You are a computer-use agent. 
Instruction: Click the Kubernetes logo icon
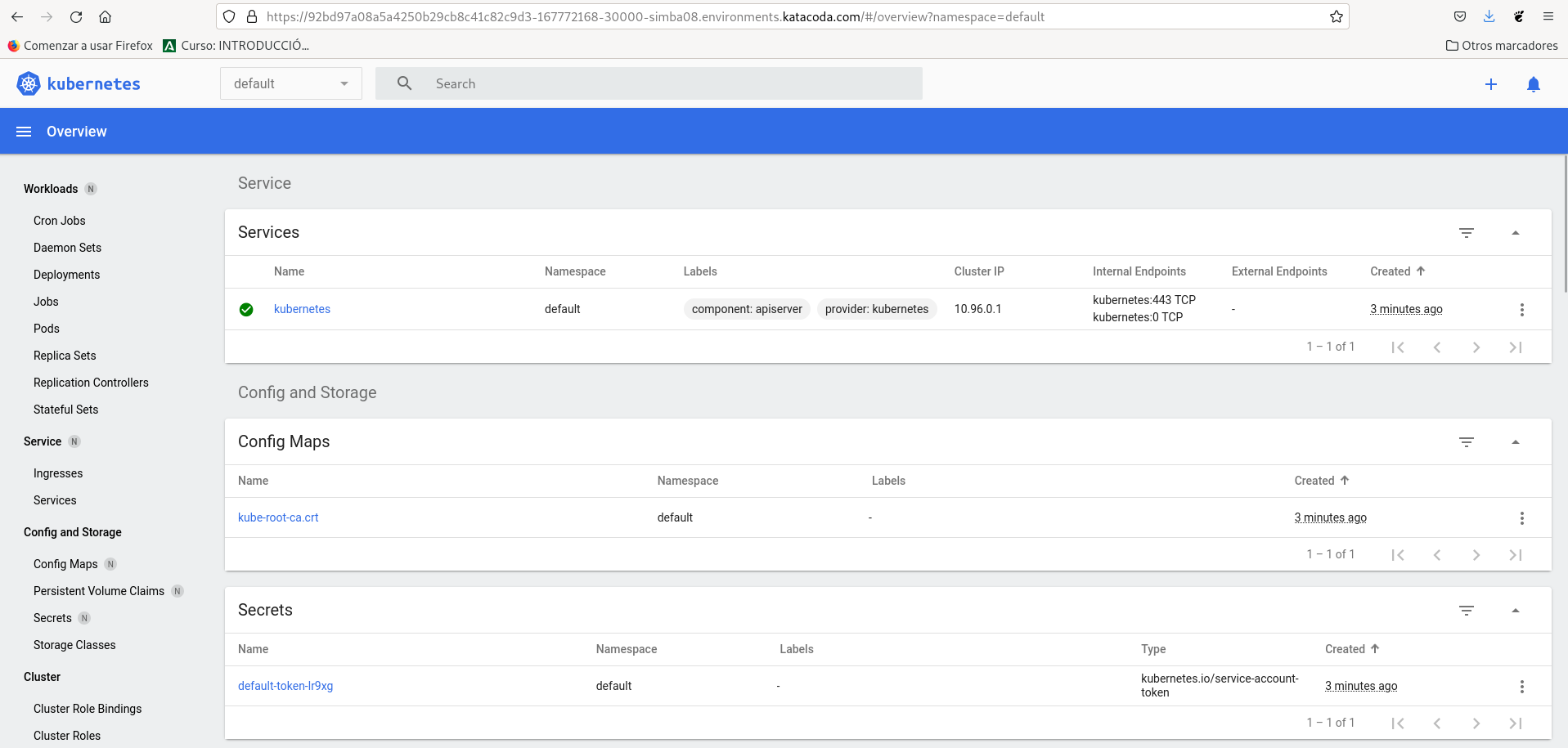[29, 83]
